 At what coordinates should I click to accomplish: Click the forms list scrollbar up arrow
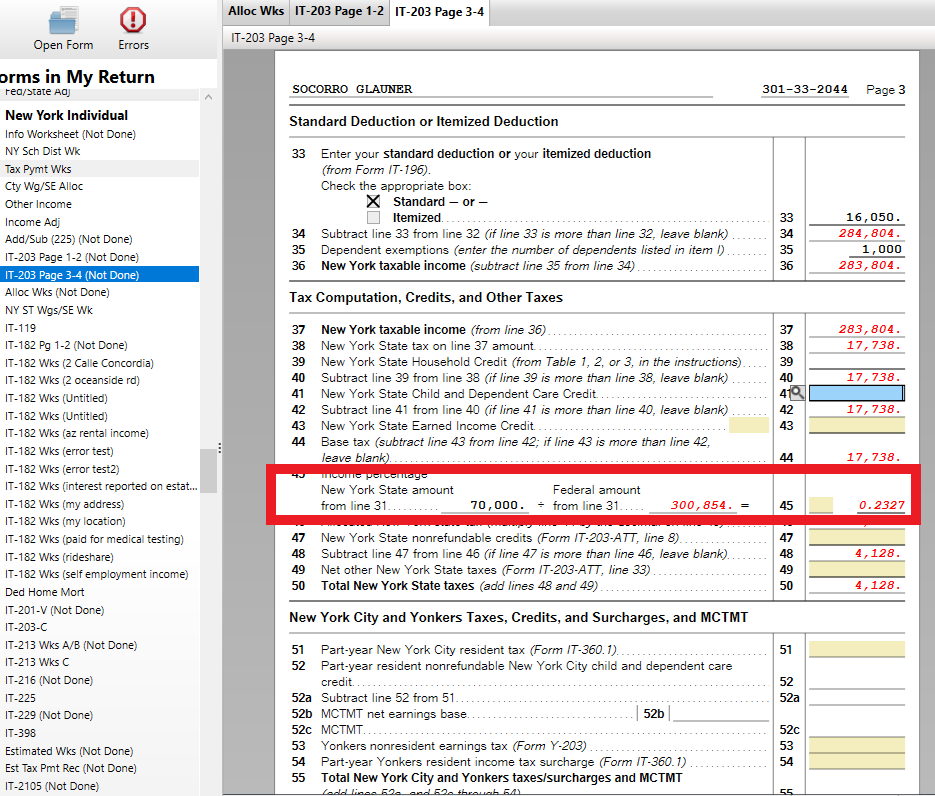[209, 98]
